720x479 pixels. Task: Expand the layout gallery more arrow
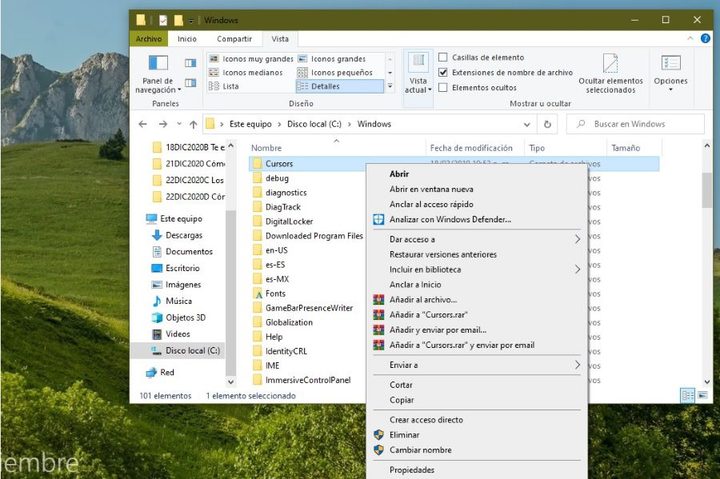coord(390,86)
